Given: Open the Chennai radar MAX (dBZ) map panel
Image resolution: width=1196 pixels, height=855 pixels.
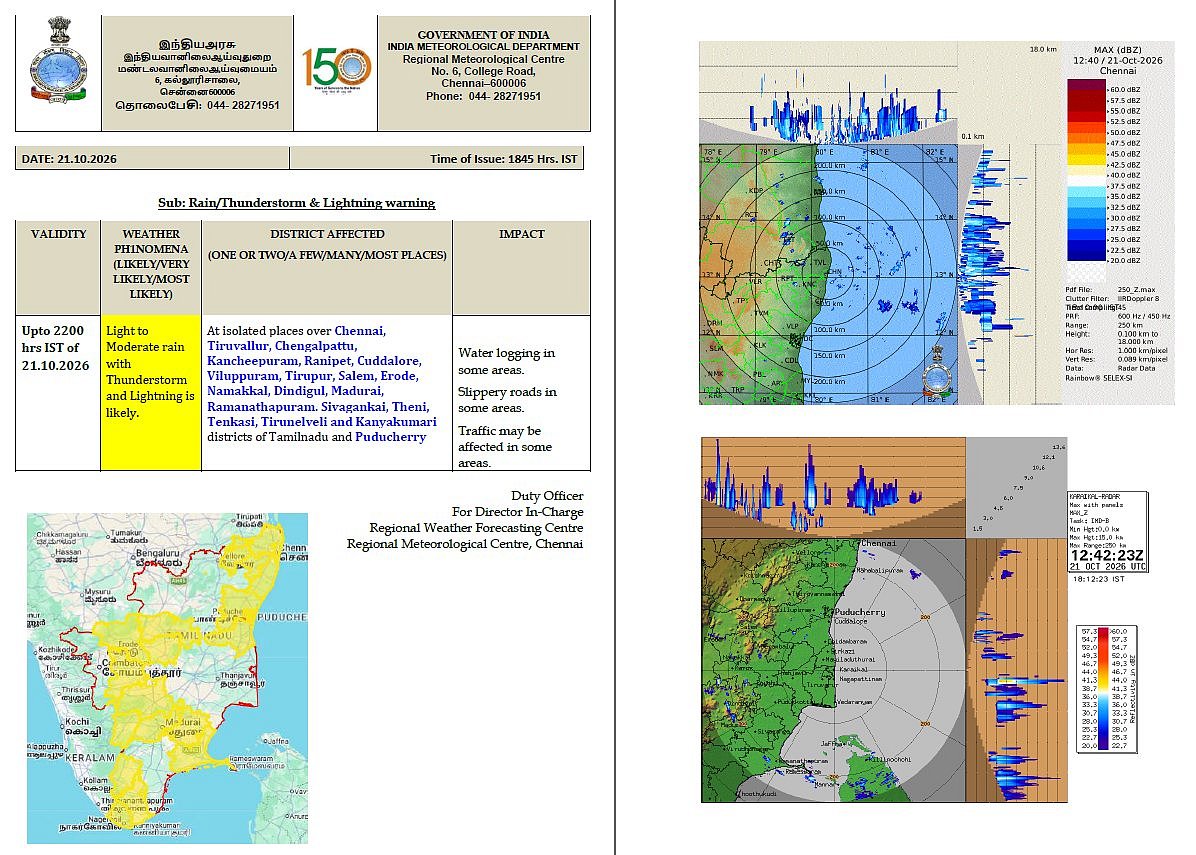Looking at the screenshot, I should click(x=828, y=274).
